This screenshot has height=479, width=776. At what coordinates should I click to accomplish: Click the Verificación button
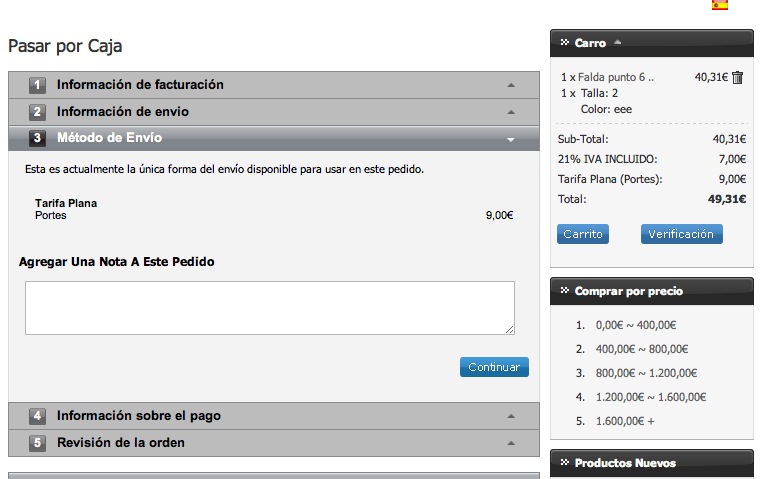point(681,234)
